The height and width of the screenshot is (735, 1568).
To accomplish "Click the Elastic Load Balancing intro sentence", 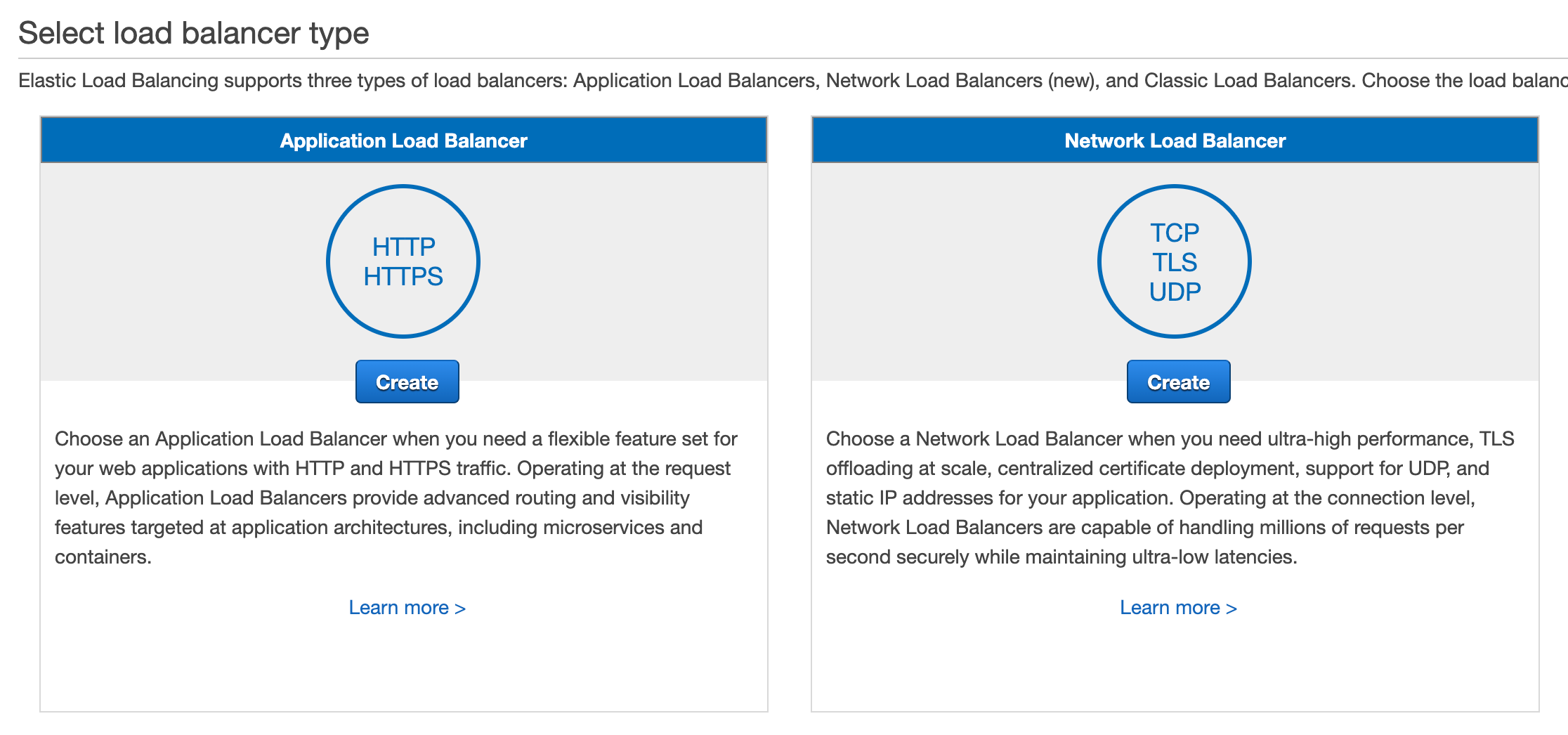I will point(793,80).
